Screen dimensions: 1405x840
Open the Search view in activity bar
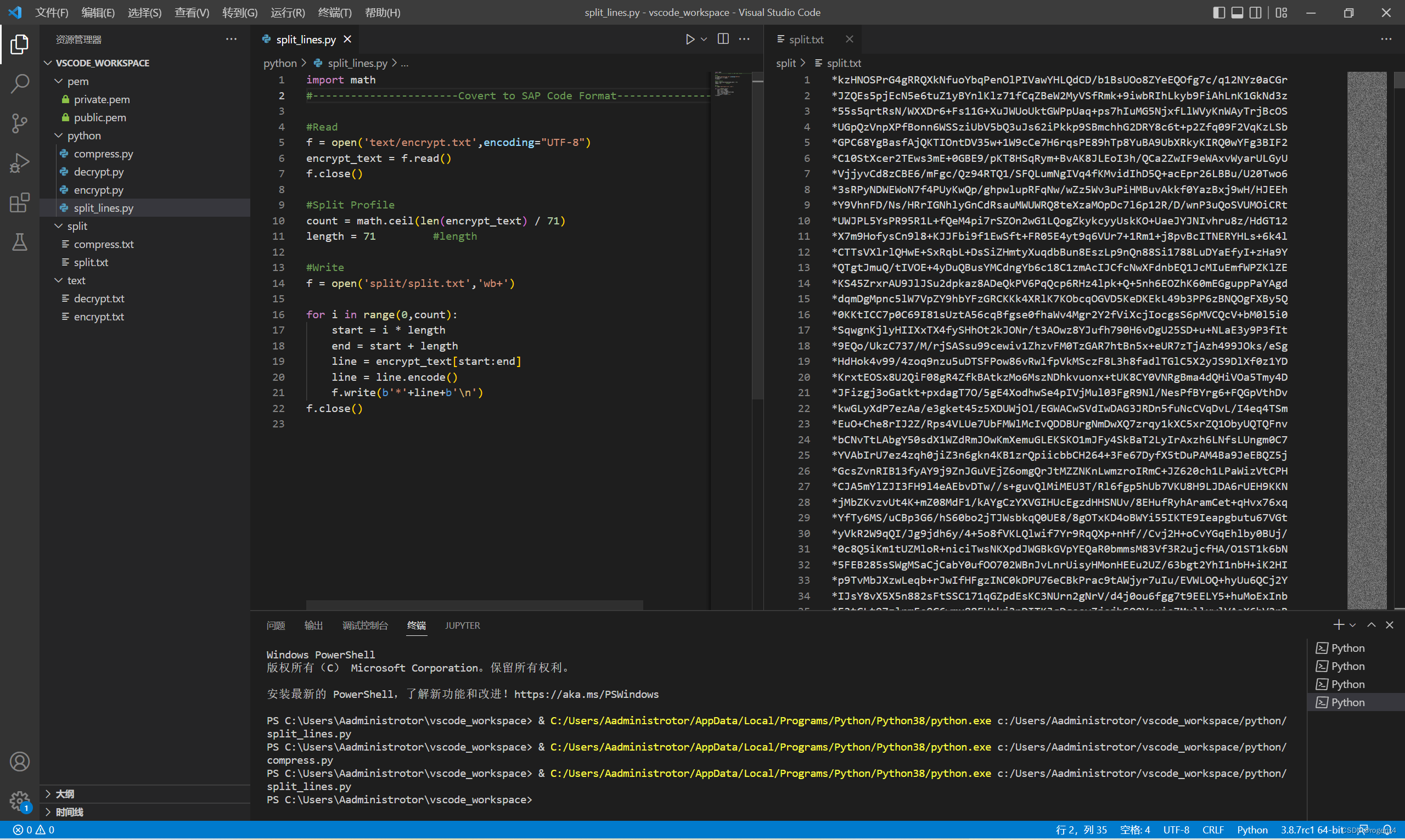coord(20,84)
